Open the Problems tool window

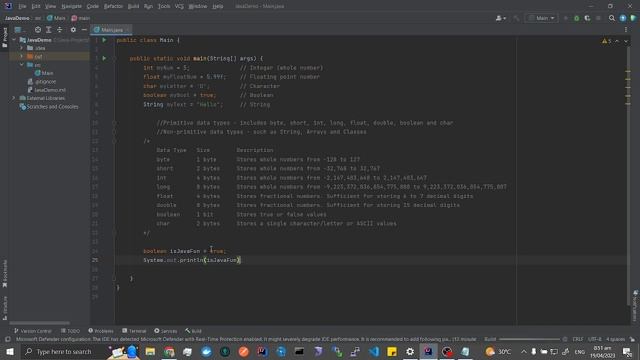tap(101, 331)
